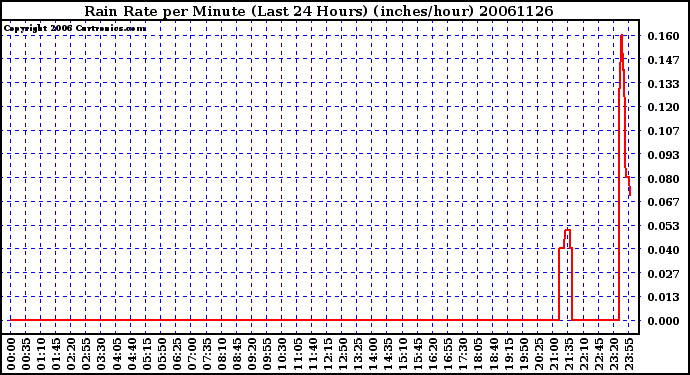The width and height of the screenshot is (690, 375).
Task: Click the 0.160 y-axis label
Action: click(663, 36)
